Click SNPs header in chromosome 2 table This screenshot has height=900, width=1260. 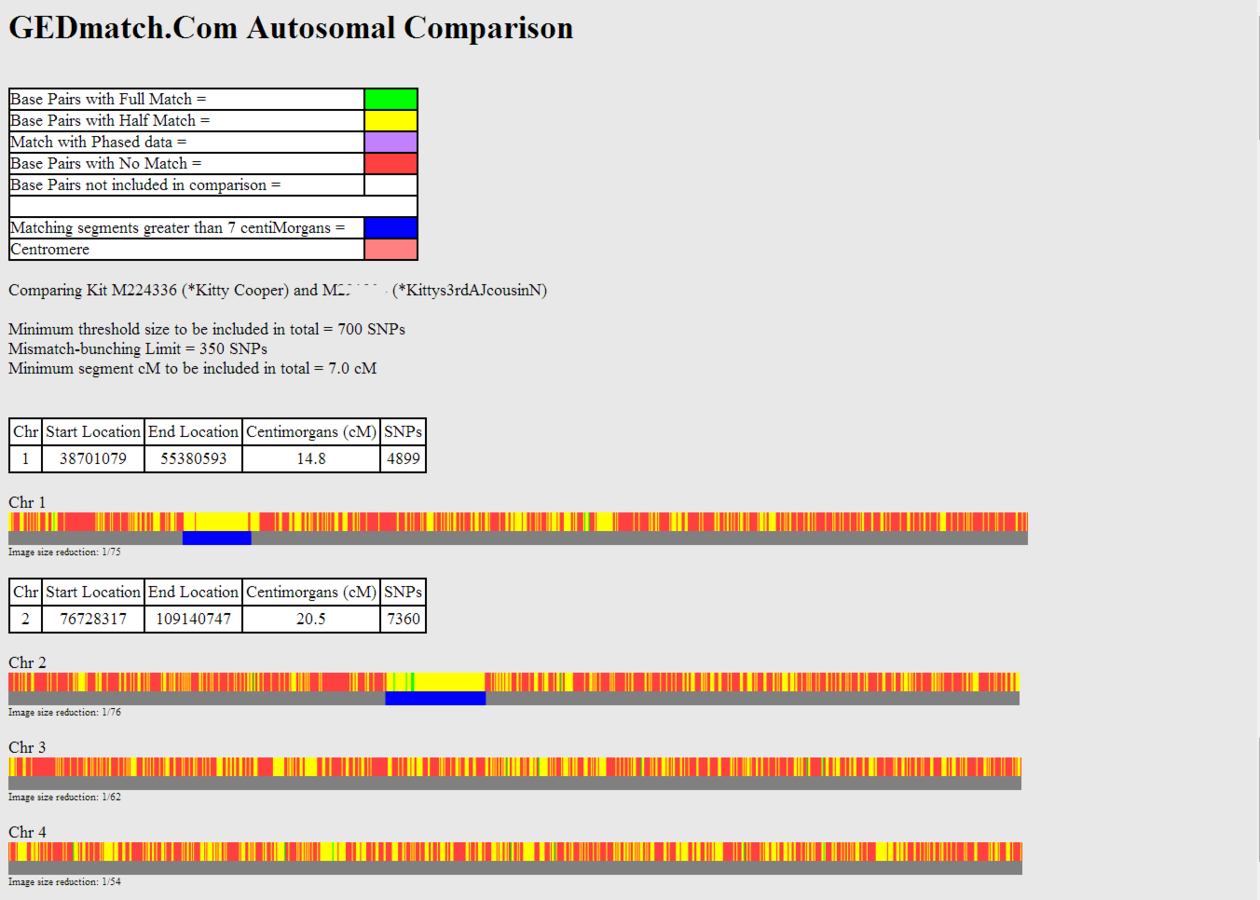click(403, 592)
